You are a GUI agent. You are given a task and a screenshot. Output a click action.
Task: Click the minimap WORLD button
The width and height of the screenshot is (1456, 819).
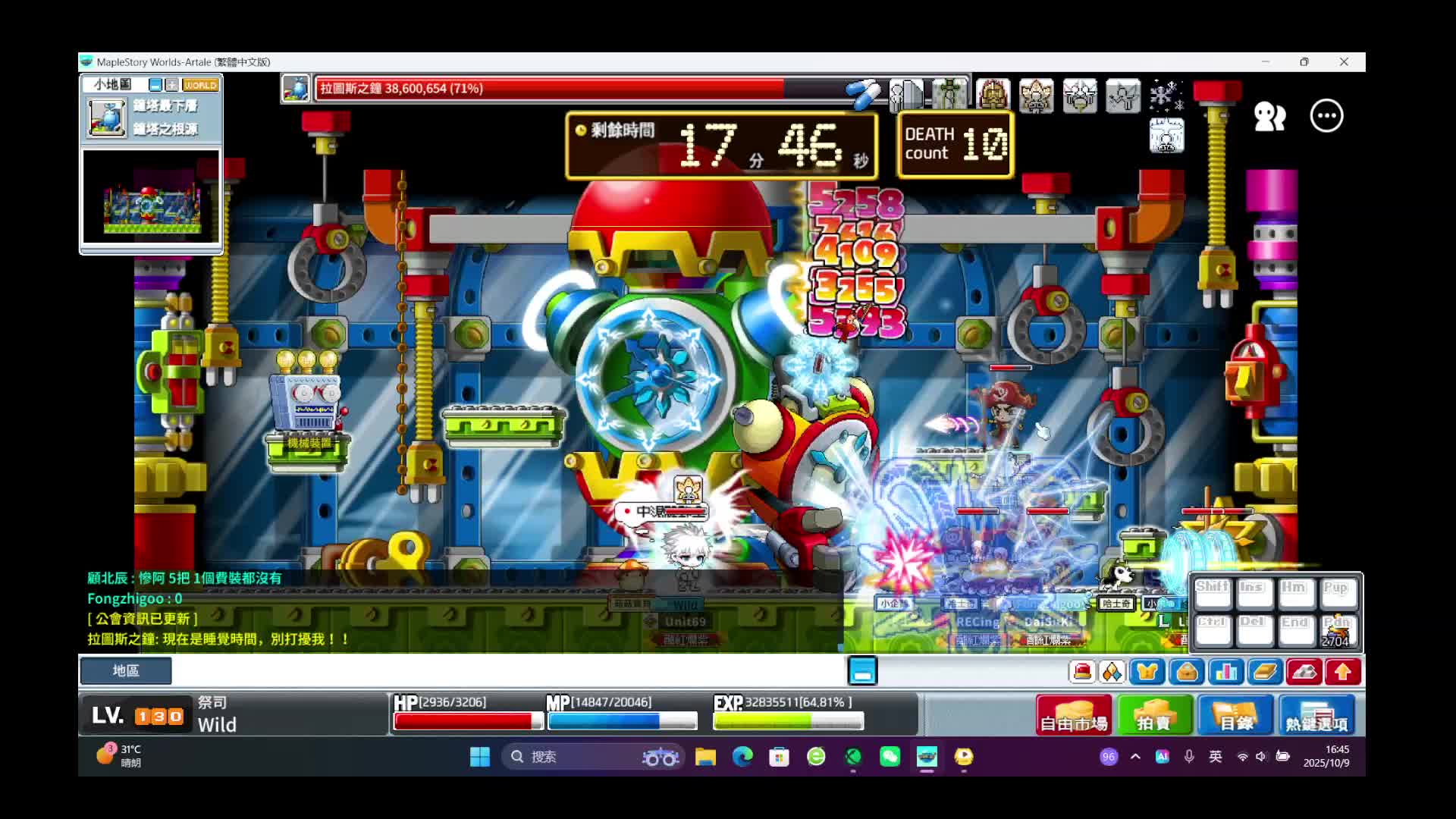[200, 85]
